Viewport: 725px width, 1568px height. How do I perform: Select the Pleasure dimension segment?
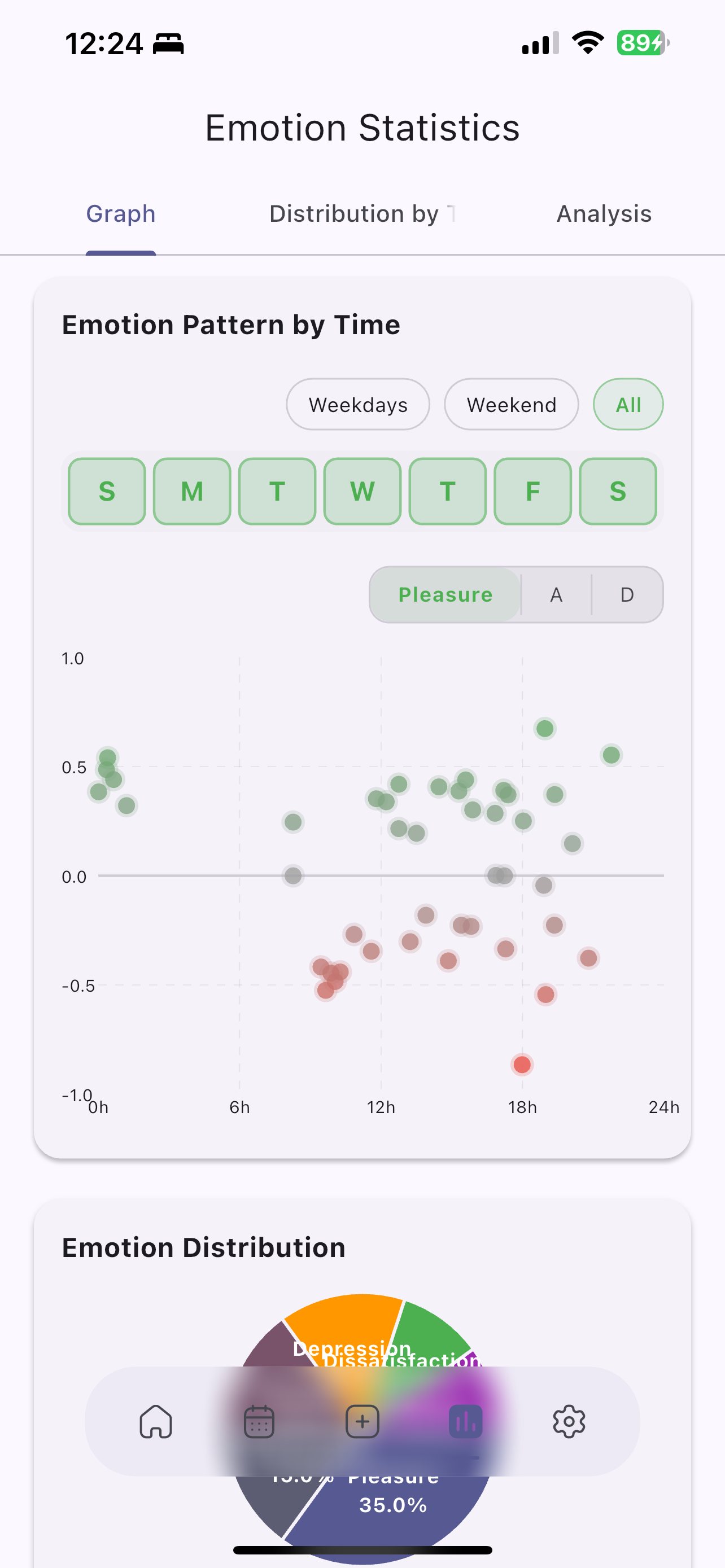pyautogui.click(x=445, y=595)
